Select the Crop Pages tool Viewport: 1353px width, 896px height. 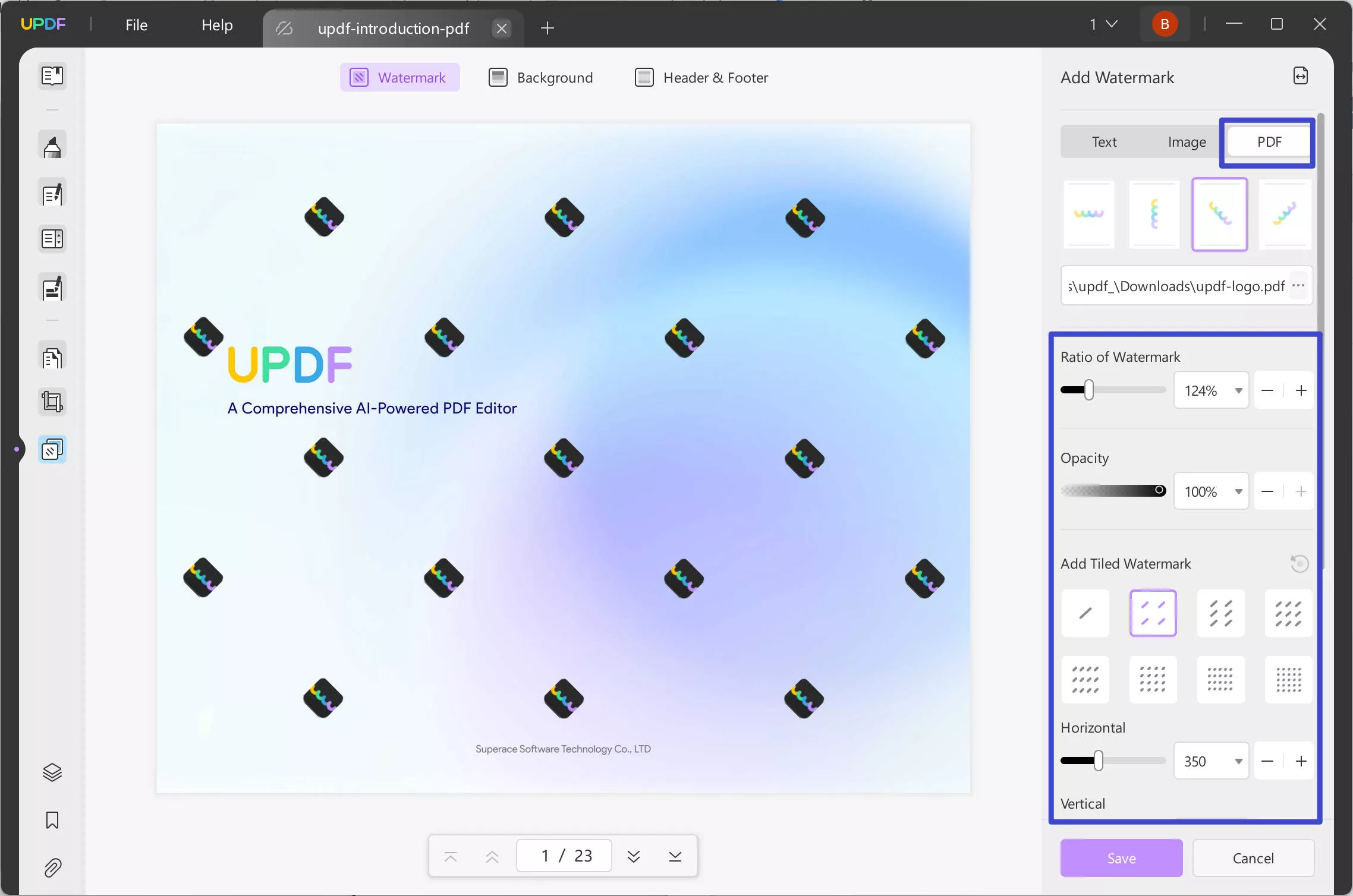(x=52, y=401)
